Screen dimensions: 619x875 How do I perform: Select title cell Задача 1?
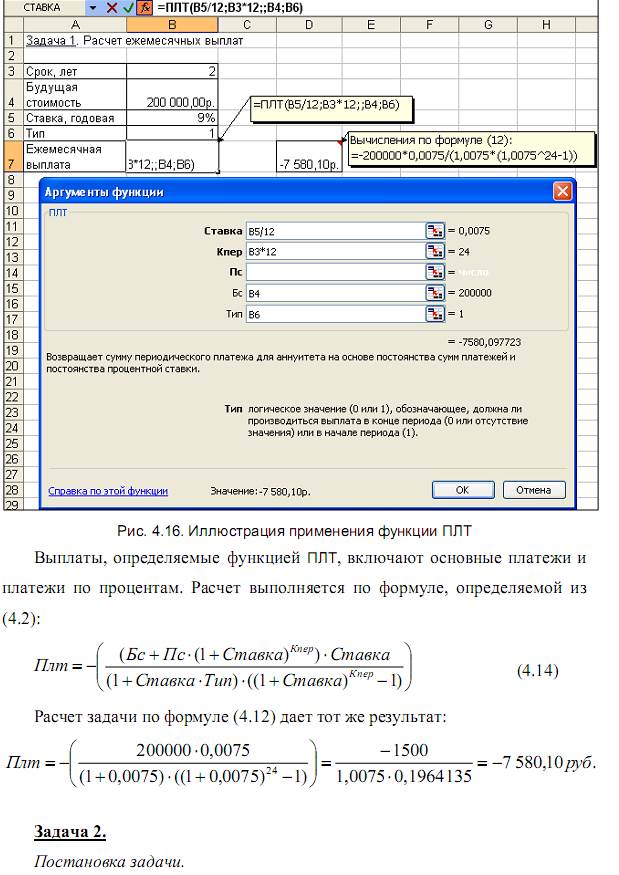coord(75,40)
